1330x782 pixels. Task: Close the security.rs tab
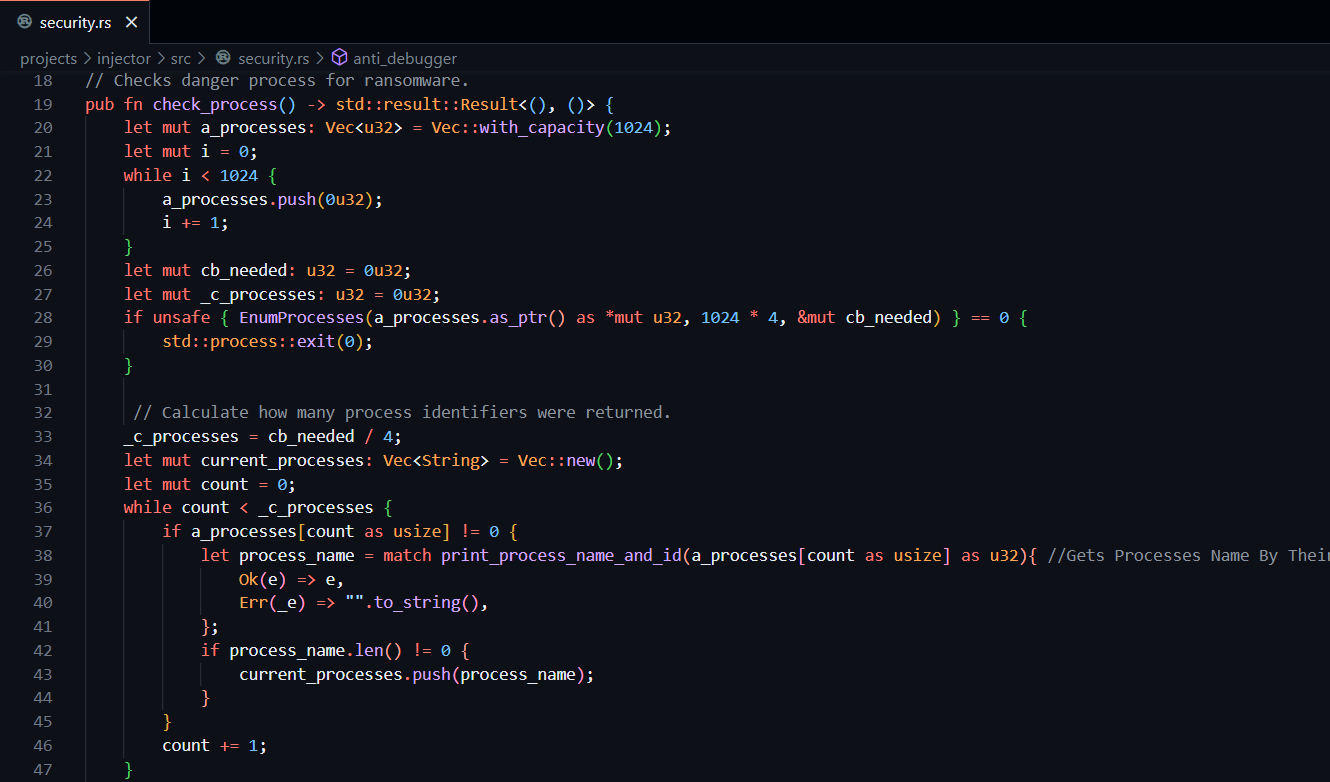click(131, 22)
